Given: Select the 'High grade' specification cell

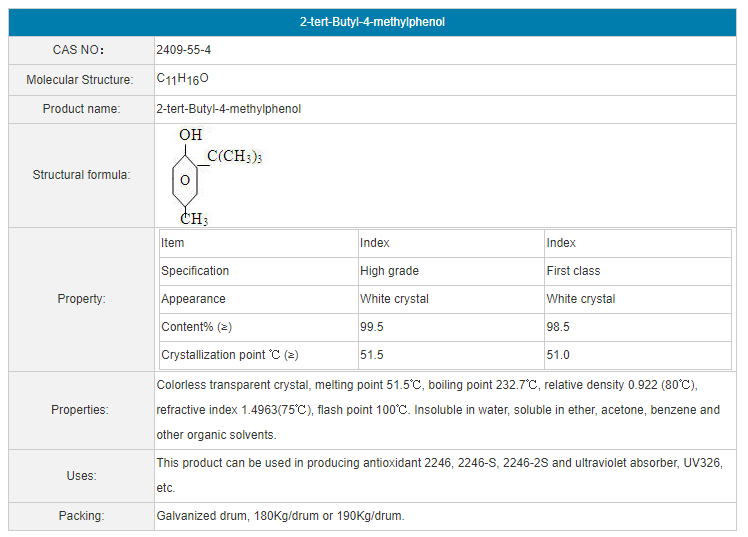Looking at the screenshot, I should pos(389,271).
